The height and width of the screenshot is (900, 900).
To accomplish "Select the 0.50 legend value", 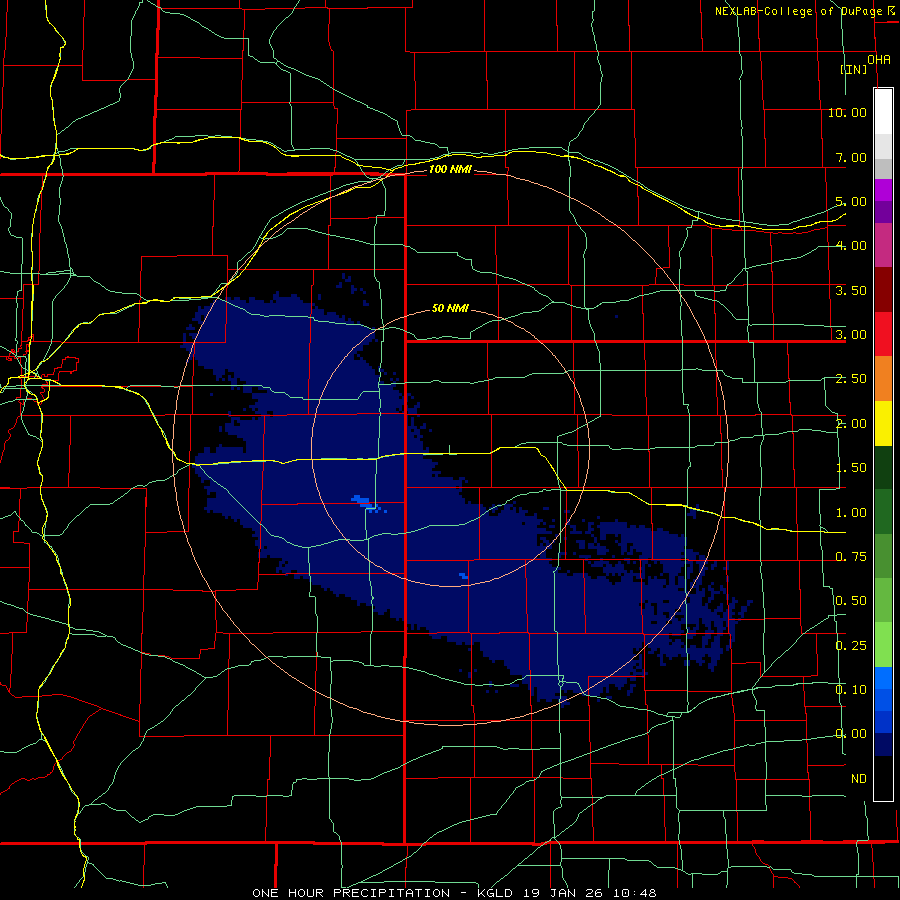I will pos(851,601).
